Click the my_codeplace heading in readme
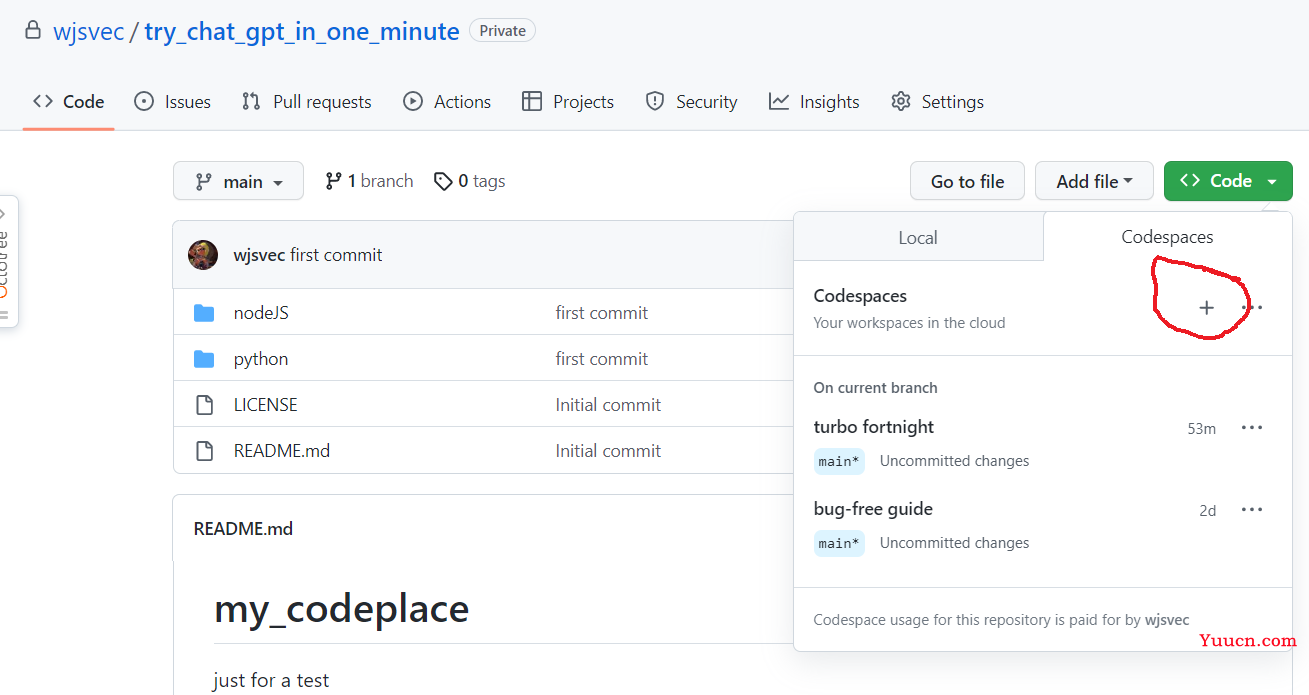 pyautogui.click(x=341, y=608)
